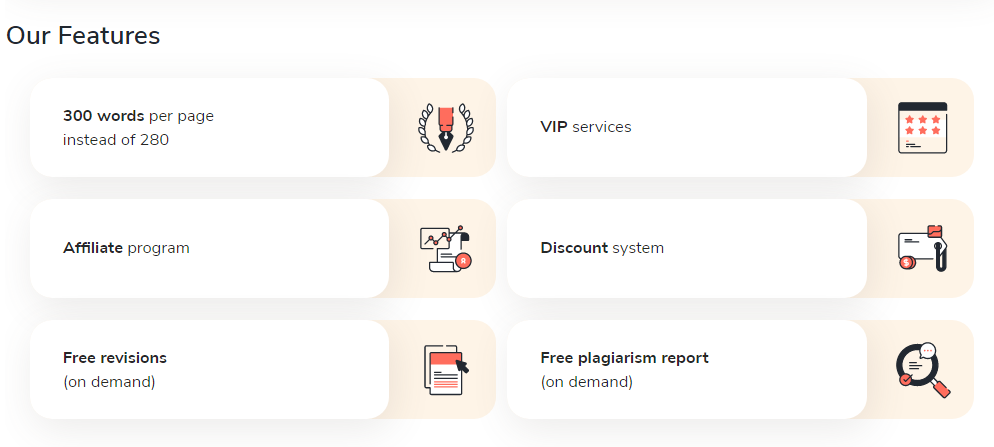Image resolution: width=994 pixels, height=447 pixels.
Task: Select the Free revisions feature card
Action: pos(262,370)
